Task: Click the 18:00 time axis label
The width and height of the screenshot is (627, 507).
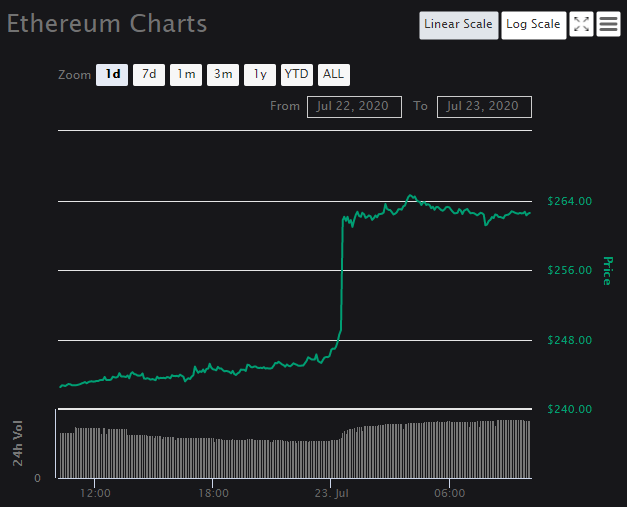Action: click(x=213, y=493)
